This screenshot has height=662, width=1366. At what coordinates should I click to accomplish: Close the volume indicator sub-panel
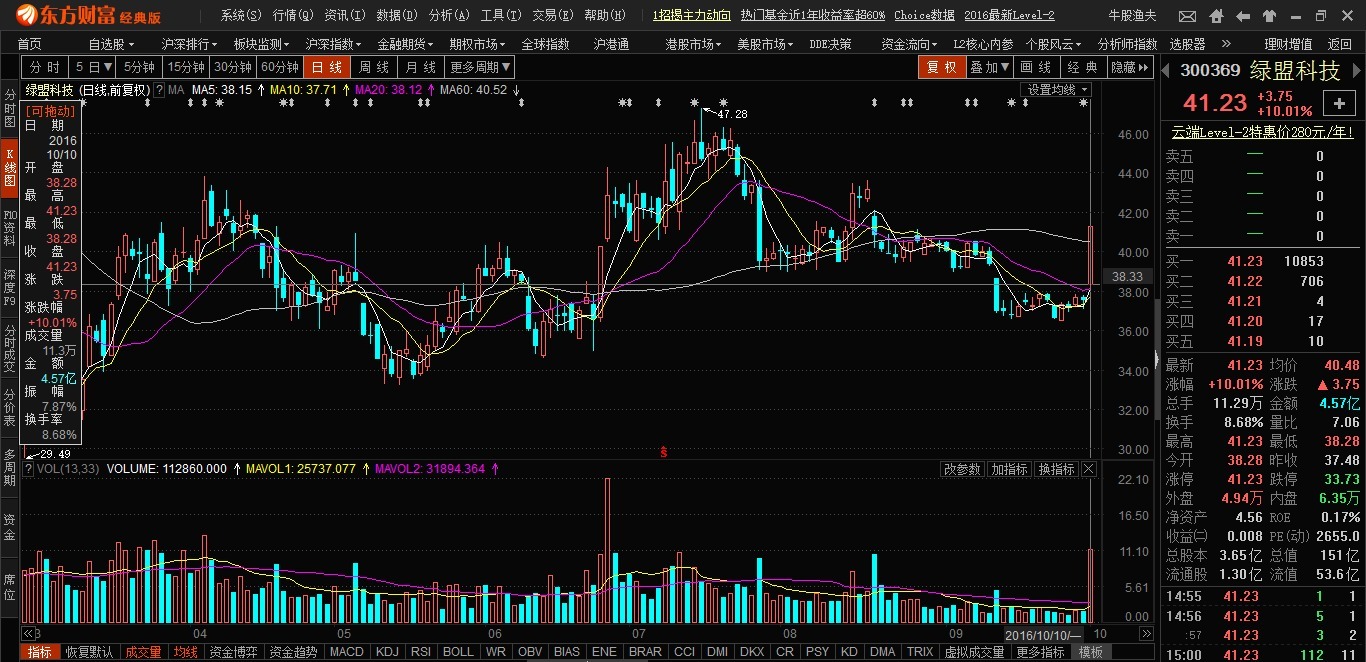coord(1089,469)
